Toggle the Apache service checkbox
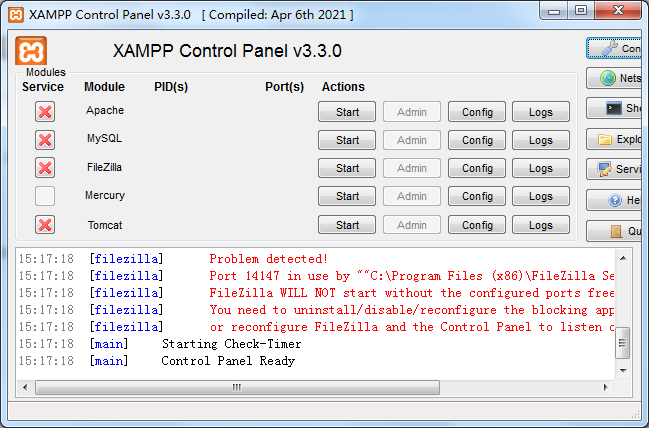The width and height of the screenshot is (649, 428). (45, 111)
